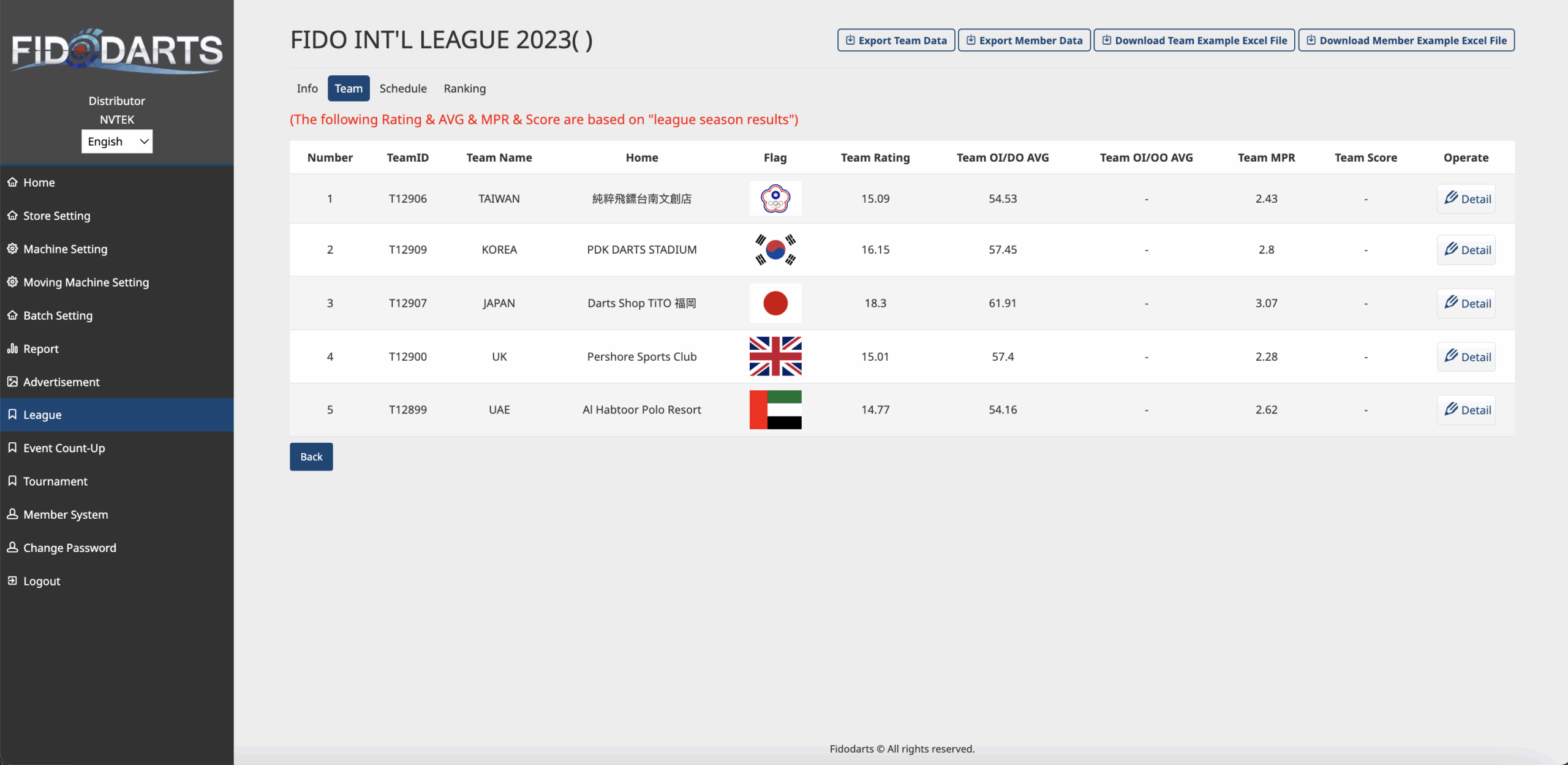Screen dimensions: 1568x765
Task: Click the Report bar chart icon
Action: pyautogui.click(x=12, y=349)
